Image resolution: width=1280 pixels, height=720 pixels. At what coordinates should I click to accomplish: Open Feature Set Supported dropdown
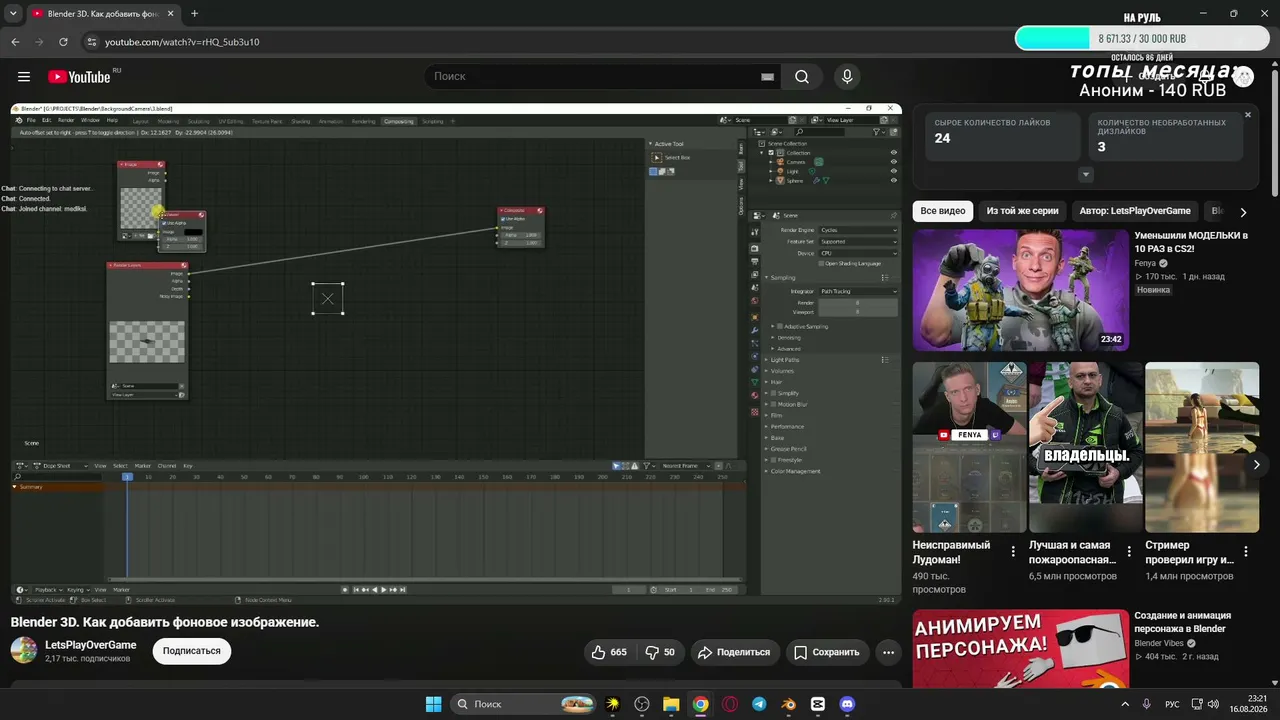point(858,242)
